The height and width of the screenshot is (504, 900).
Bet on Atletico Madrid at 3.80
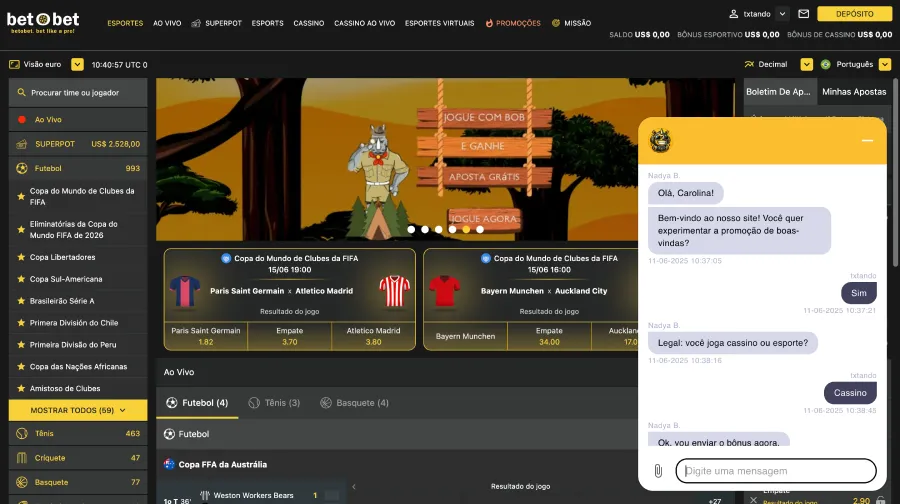click(373, 336)
